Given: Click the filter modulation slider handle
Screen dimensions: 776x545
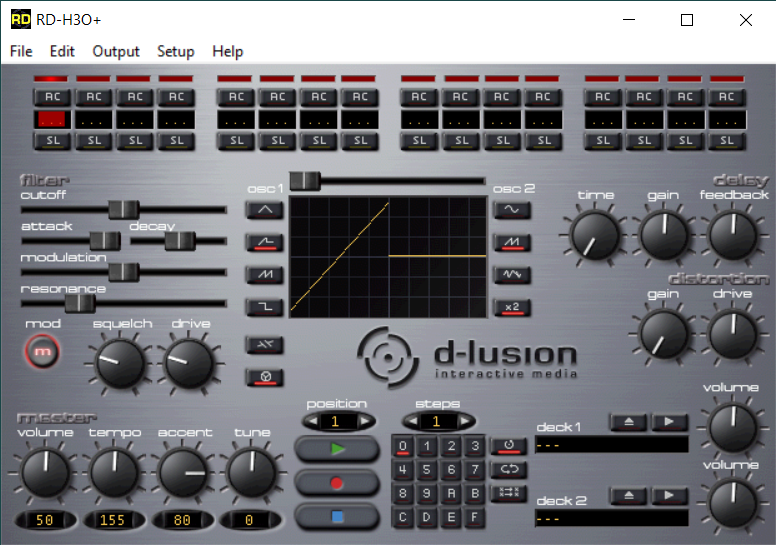Looking at the screenshot, I should (x=124, y=272).
